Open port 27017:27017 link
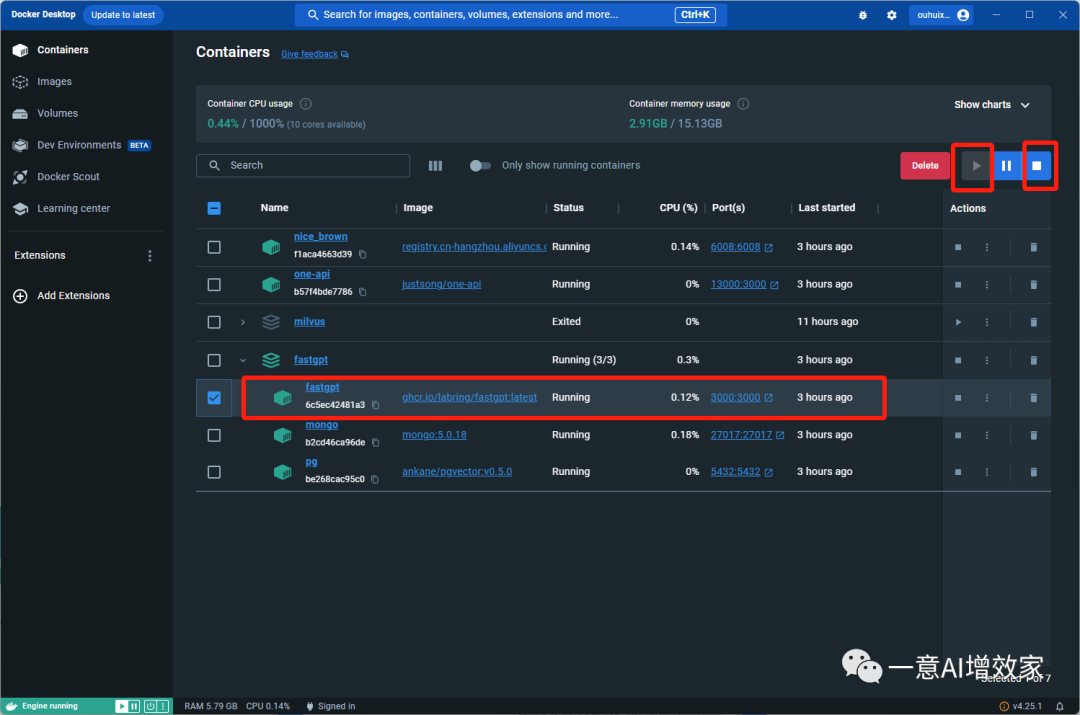Screen dimensions: 1080x715 click(x=741, y=435)
